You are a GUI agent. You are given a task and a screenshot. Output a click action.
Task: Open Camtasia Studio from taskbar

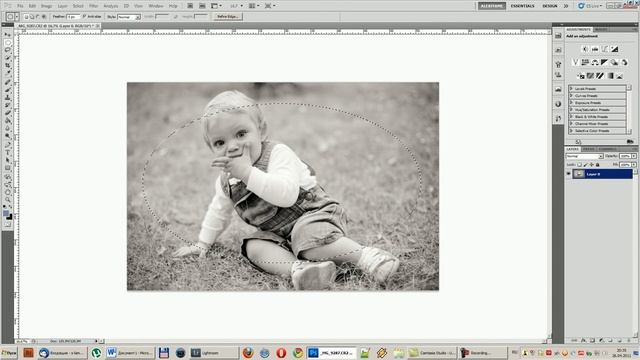click(433, 353)
